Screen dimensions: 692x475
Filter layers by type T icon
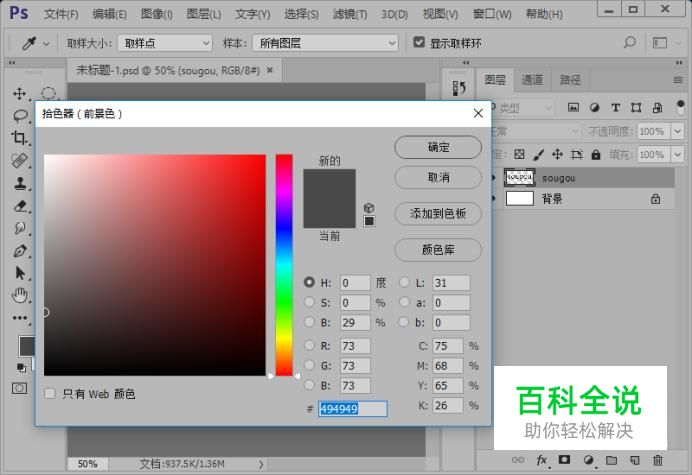[615, 107]
